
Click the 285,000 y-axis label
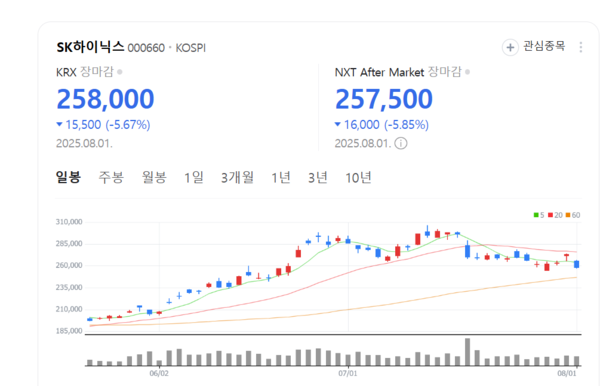click(x=69, y=244)
